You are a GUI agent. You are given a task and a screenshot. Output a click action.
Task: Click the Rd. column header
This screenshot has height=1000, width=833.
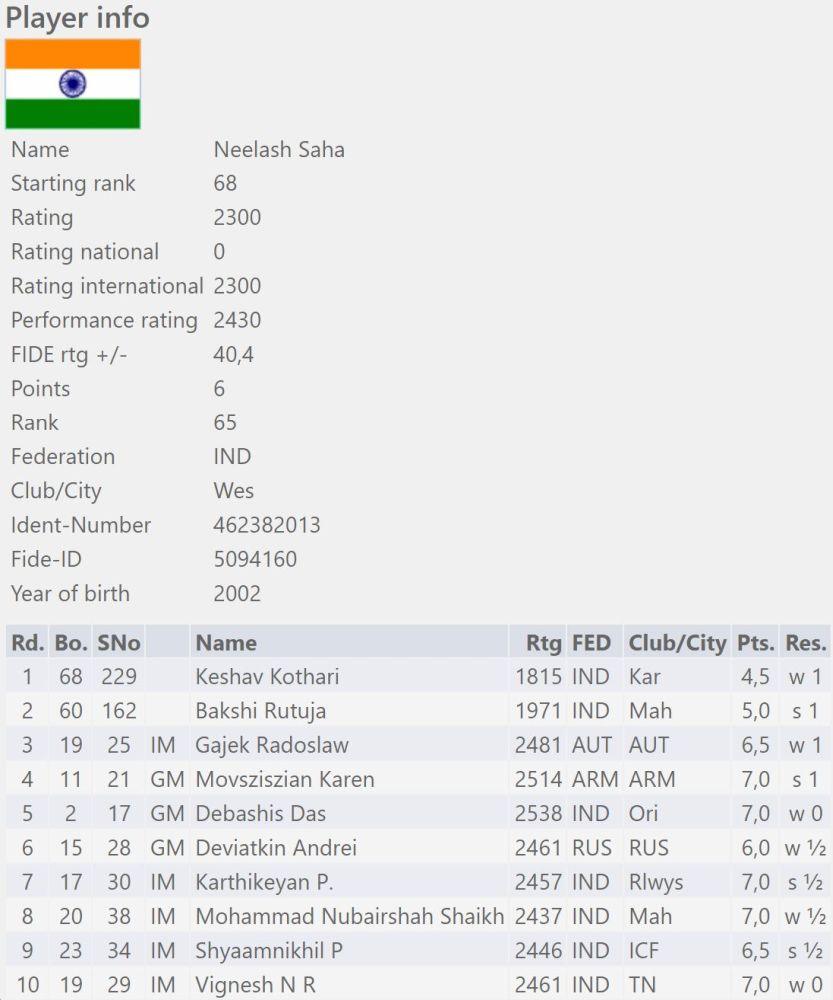pos(28,643)
